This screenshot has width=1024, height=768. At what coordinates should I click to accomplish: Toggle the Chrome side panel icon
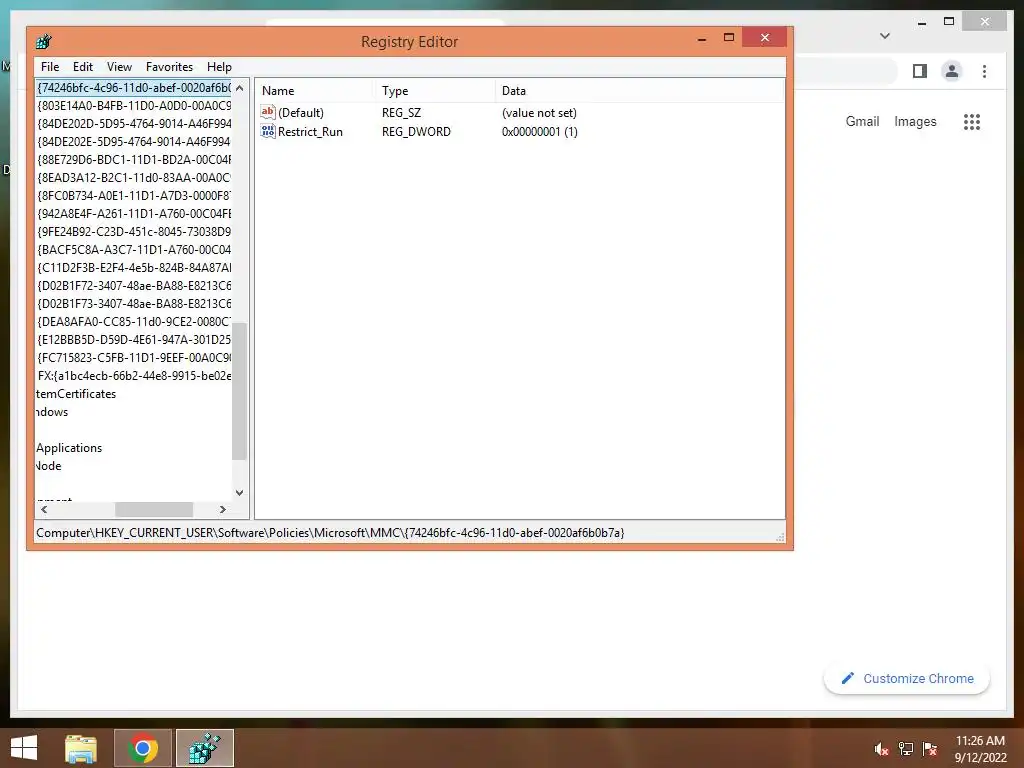click(x=920, y=71)
